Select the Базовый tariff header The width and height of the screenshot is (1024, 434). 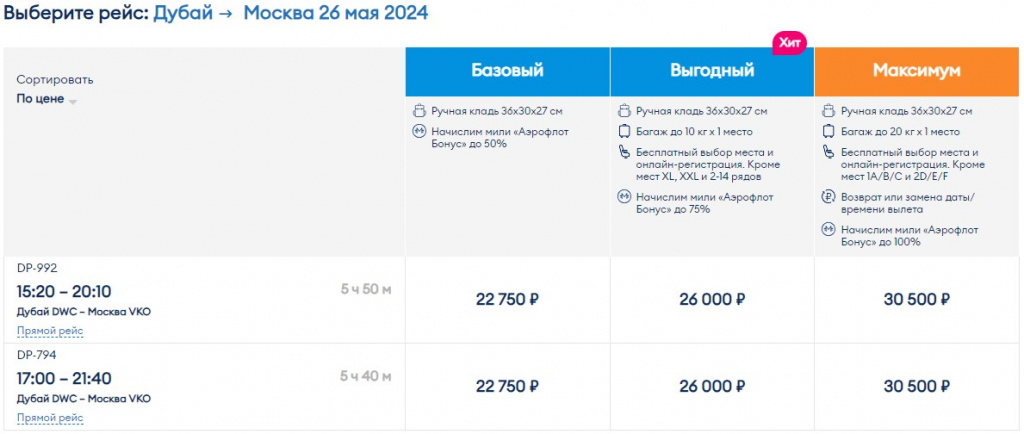point(507,71)
